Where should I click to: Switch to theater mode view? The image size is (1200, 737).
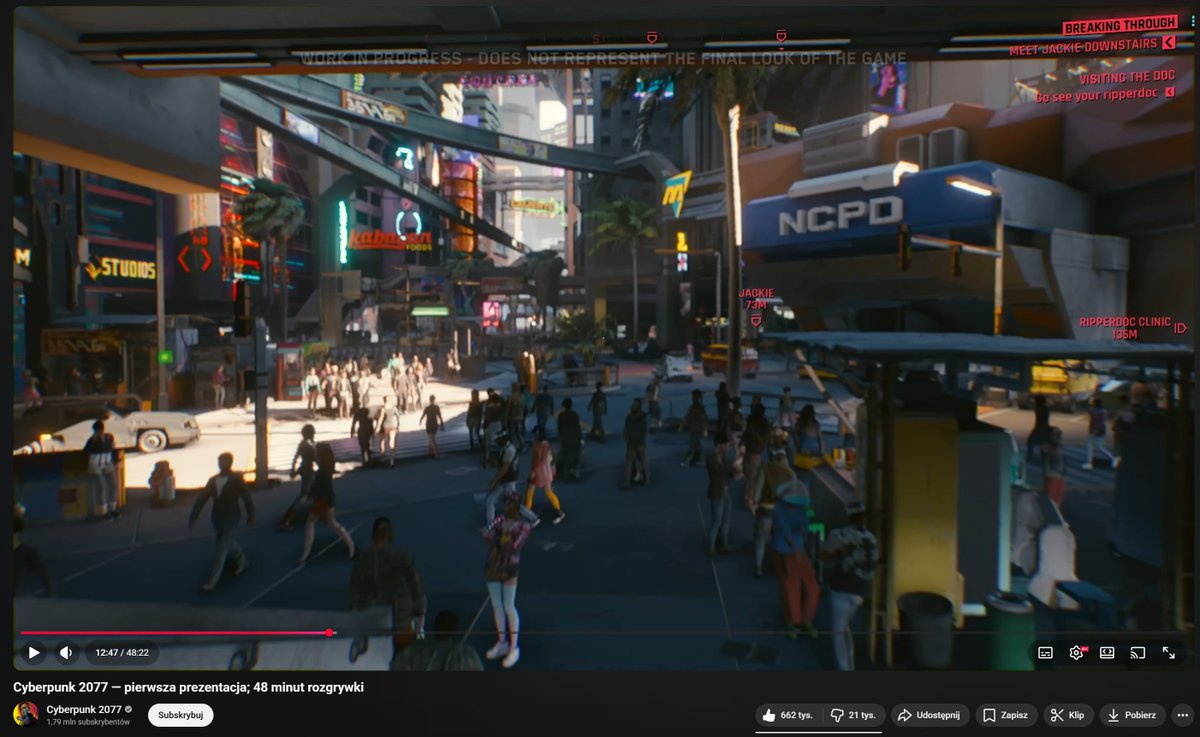pyautogui.click(x=1107, y=653)
